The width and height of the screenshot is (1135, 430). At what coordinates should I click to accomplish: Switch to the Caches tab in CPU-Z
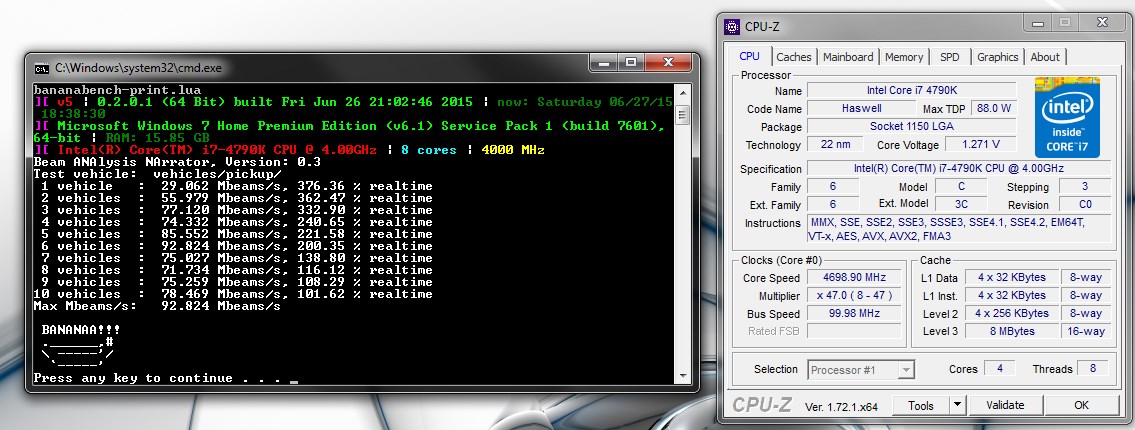793,57
